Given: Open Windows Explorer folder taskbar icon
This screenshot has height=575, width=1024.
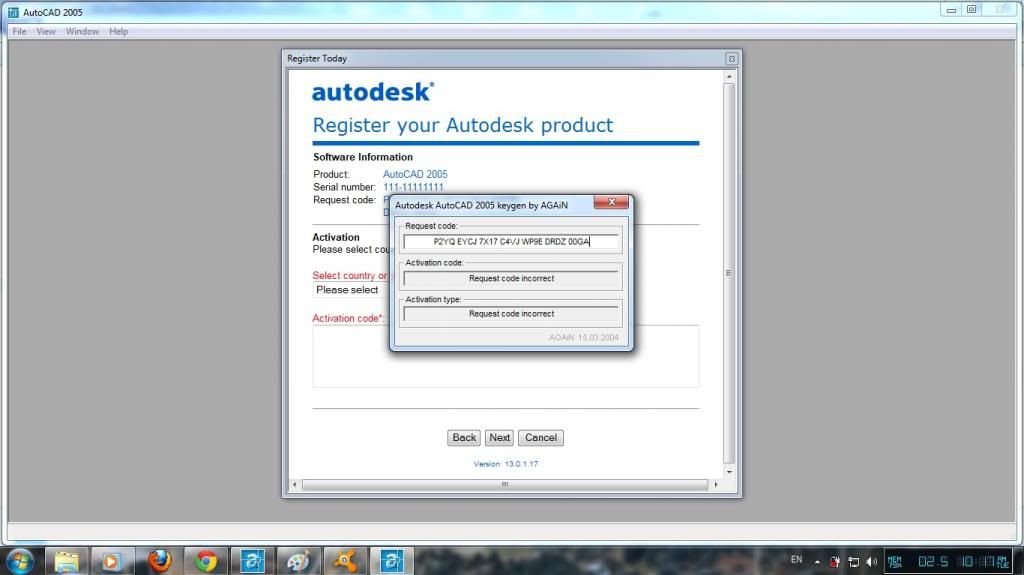Looking at the screenshot, I should point(67,561).
